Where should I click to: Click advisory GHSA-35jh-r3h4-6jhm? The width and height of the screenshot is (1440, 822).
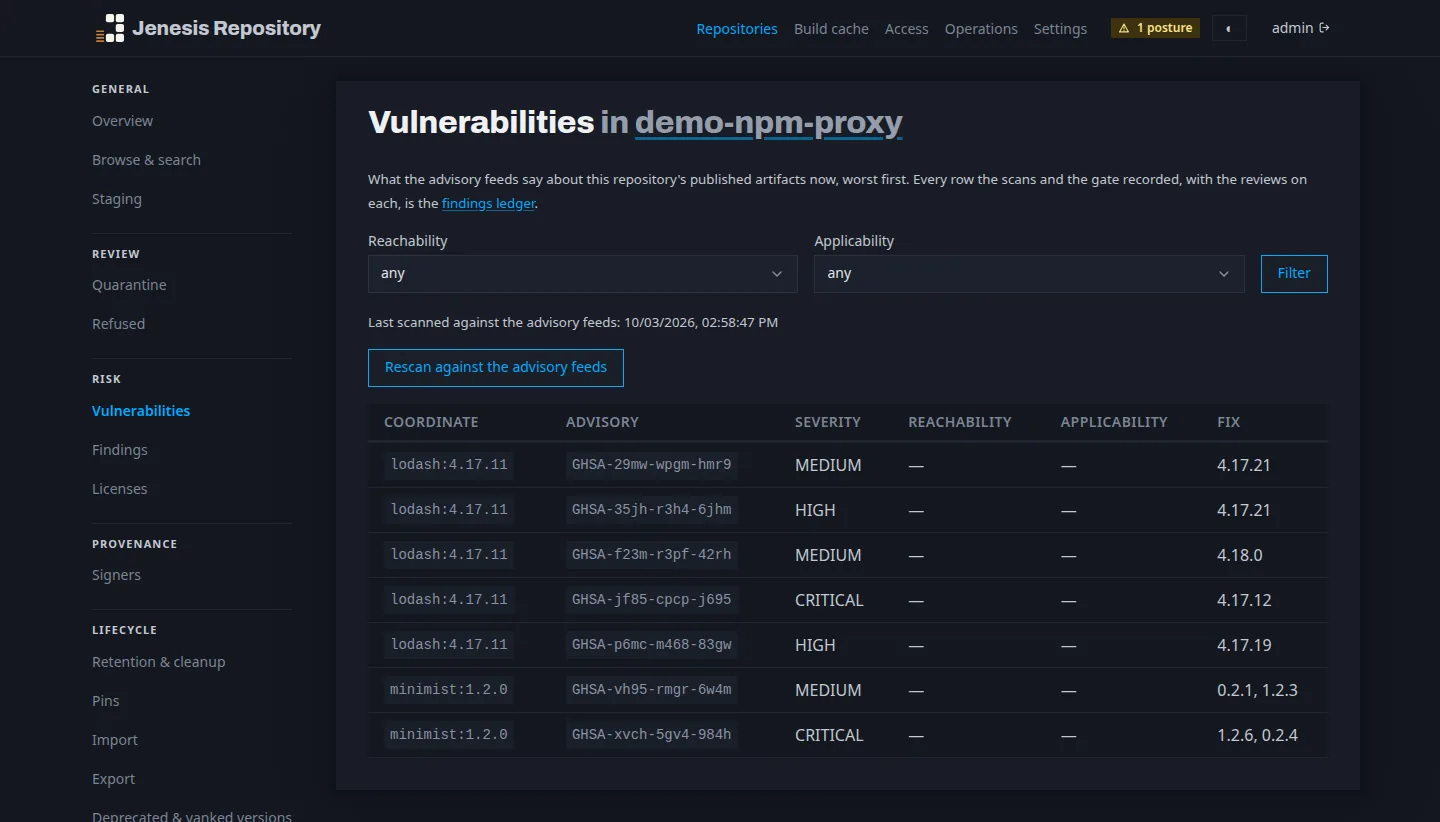point(652,510)
